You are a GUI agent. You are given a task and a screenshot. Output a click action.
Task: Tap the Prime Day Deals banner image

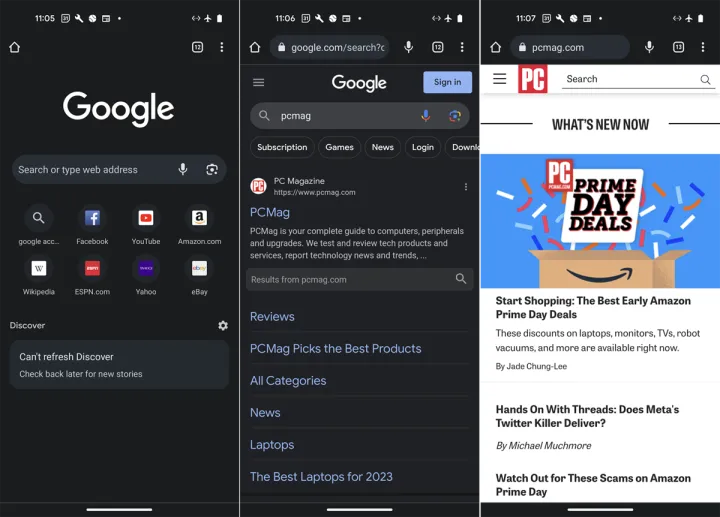(x=599, y=220)
